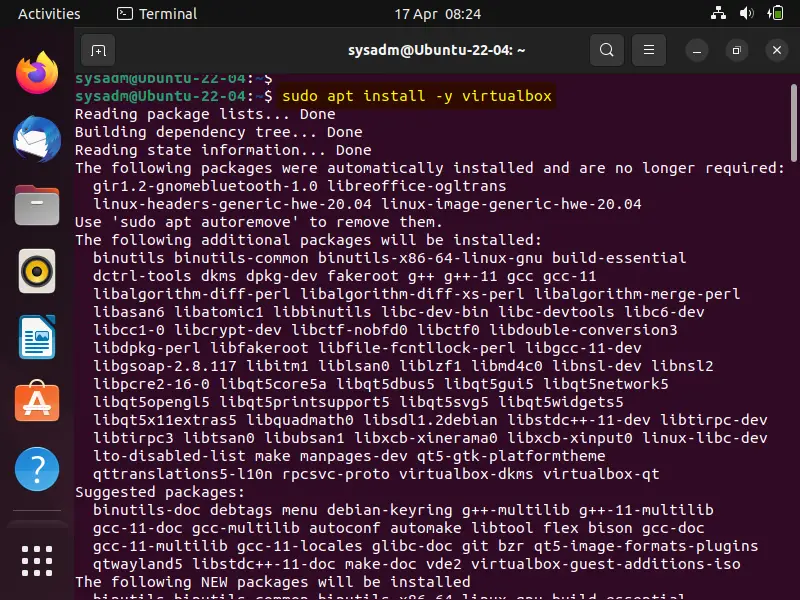Viewport: 800px width, 600px height.
Task: Click the volume speaker icon
Action: 746,13
